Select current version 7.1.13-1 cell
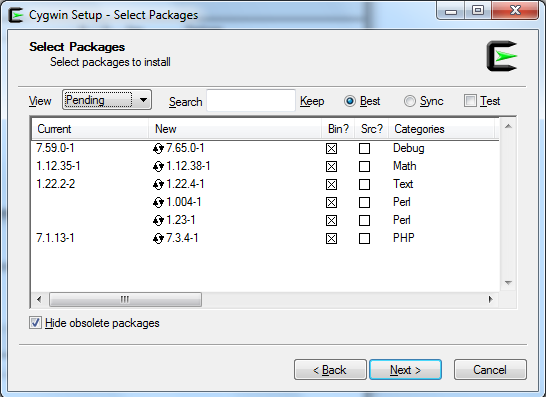 [x=55, y=238]
